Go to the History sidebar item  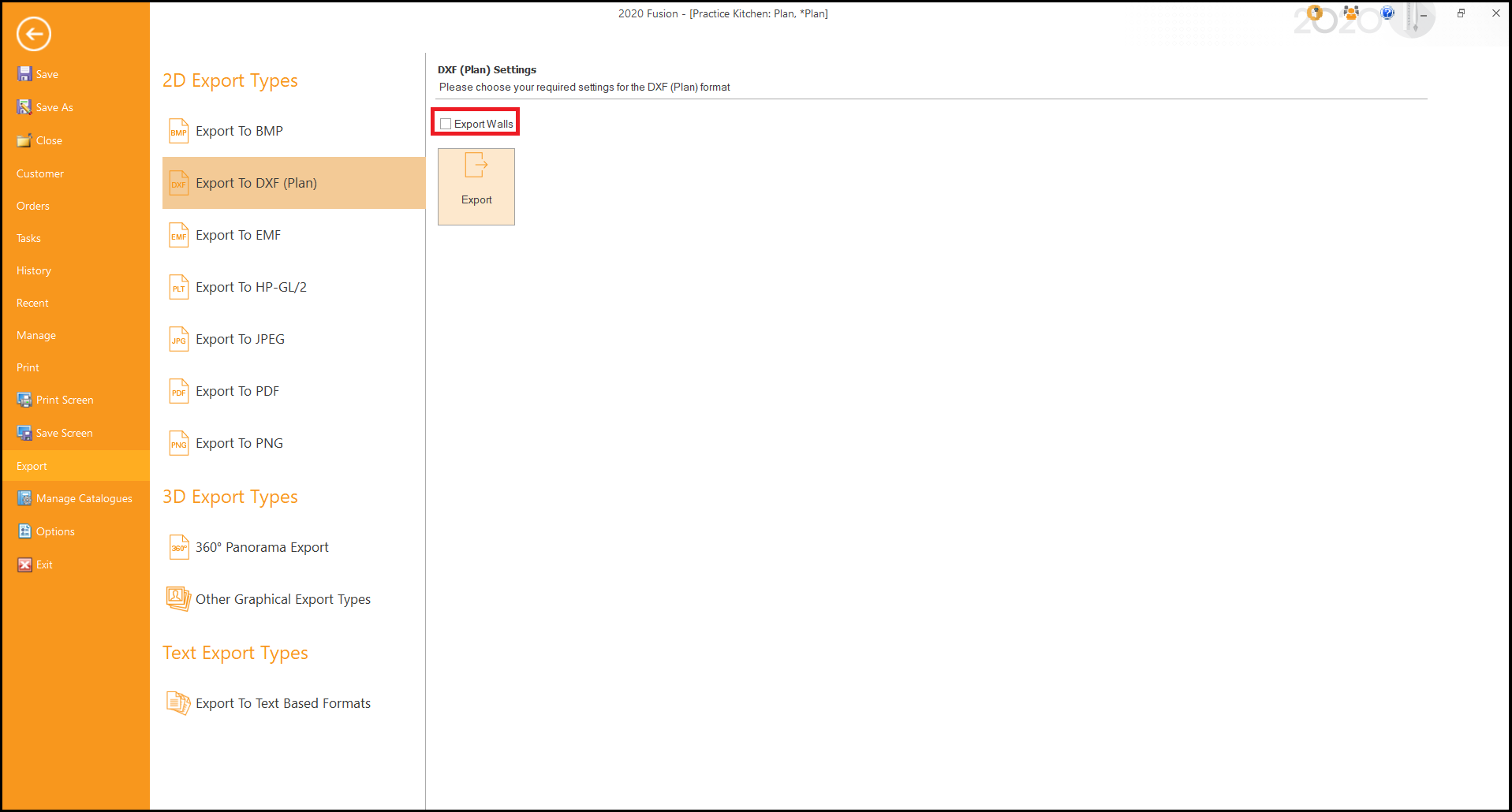point(34,270)
